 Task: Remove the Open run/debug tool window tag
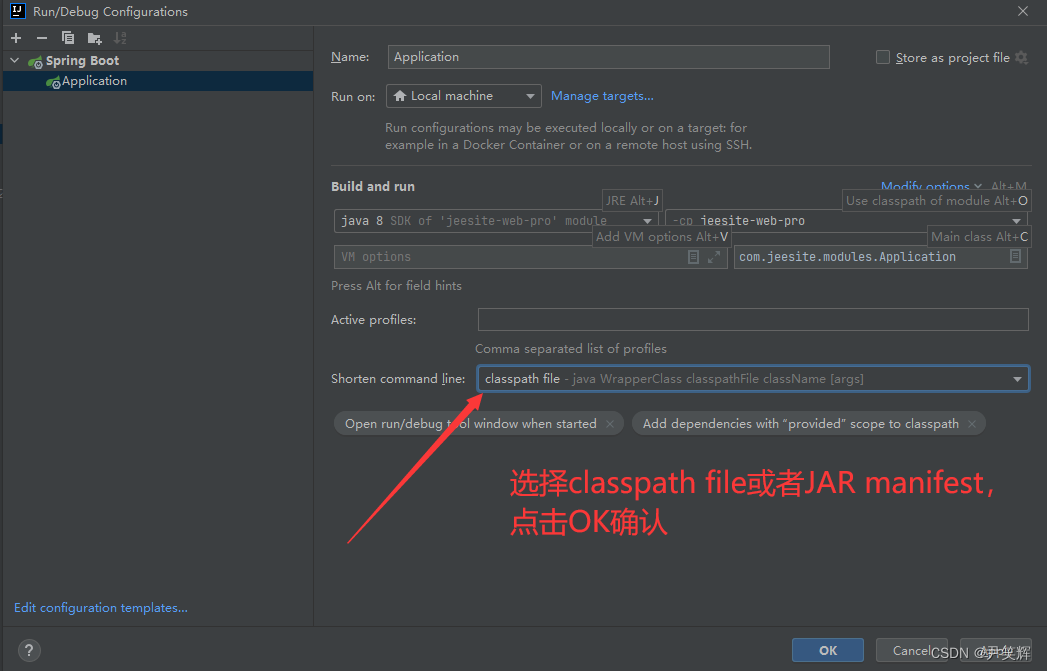[610, 423]
